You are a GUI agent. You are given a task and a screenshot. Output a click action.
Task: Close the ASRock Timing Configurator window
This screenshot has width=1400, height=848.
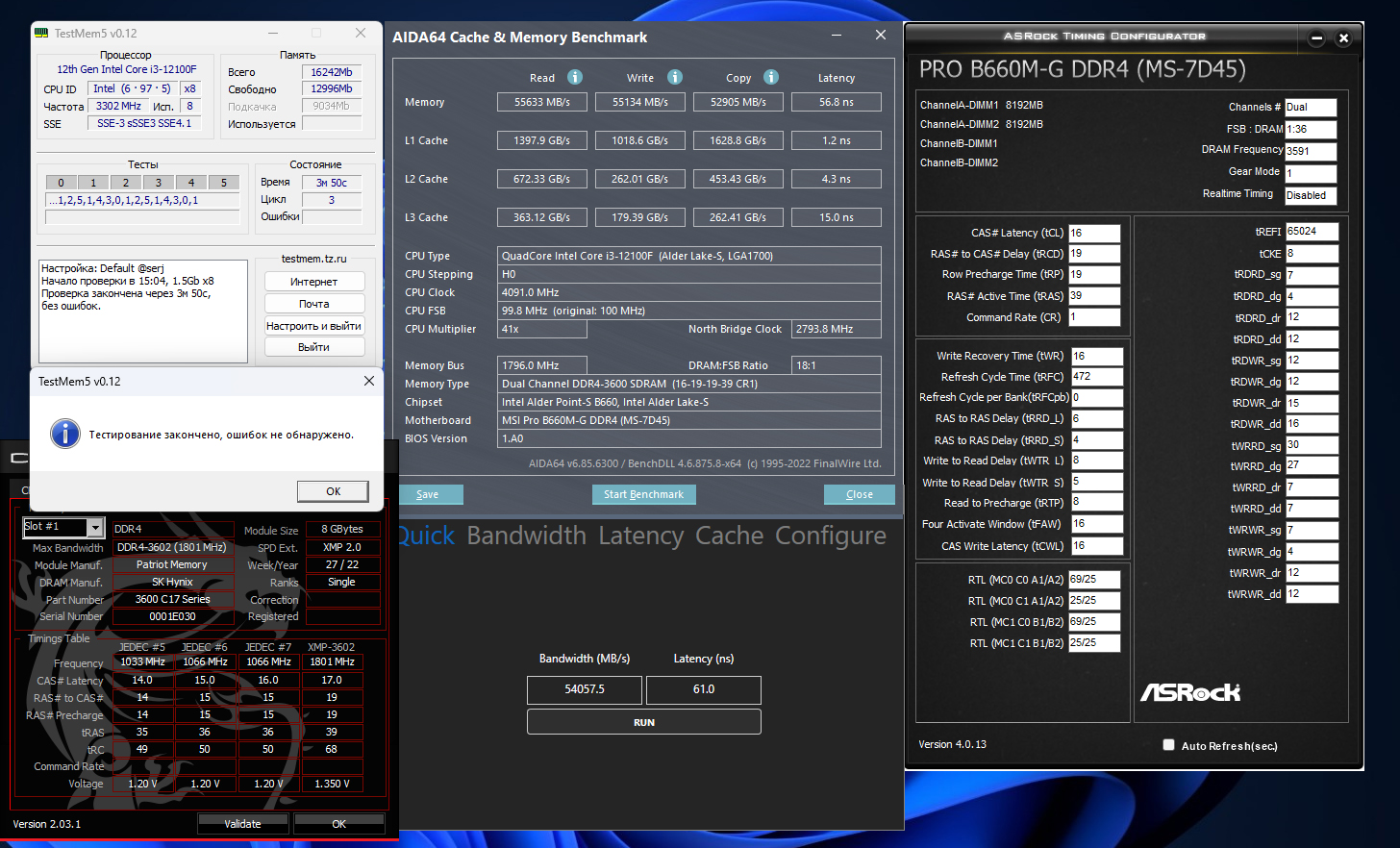click(x=1344, y=38)
